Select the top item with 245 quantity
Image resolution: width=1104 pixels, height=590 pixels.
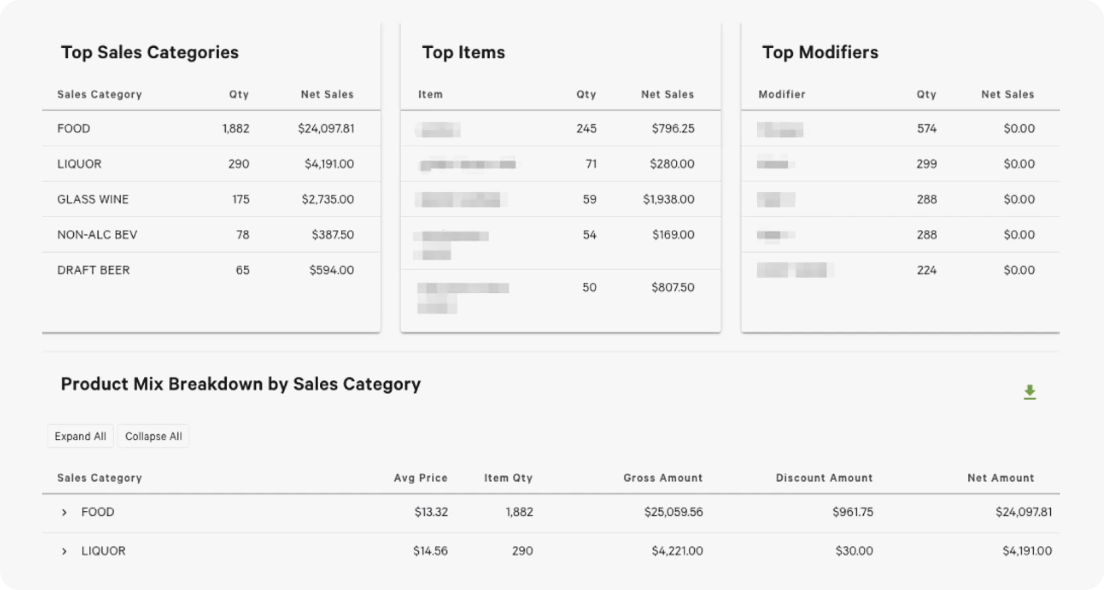tap(560, 129)
